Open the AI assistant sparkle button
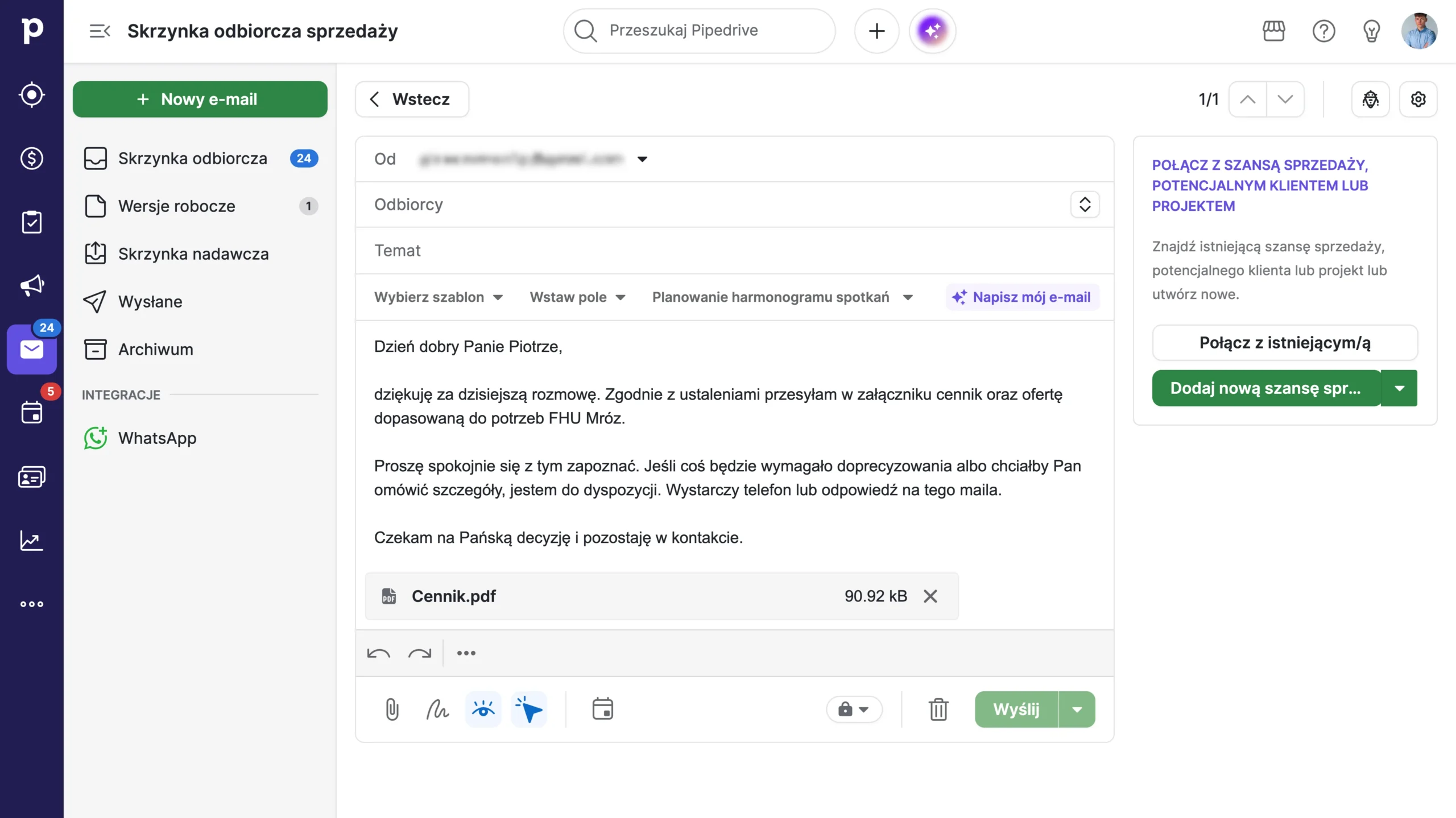This screenshot has height=818, width=1456. point(933,31)
